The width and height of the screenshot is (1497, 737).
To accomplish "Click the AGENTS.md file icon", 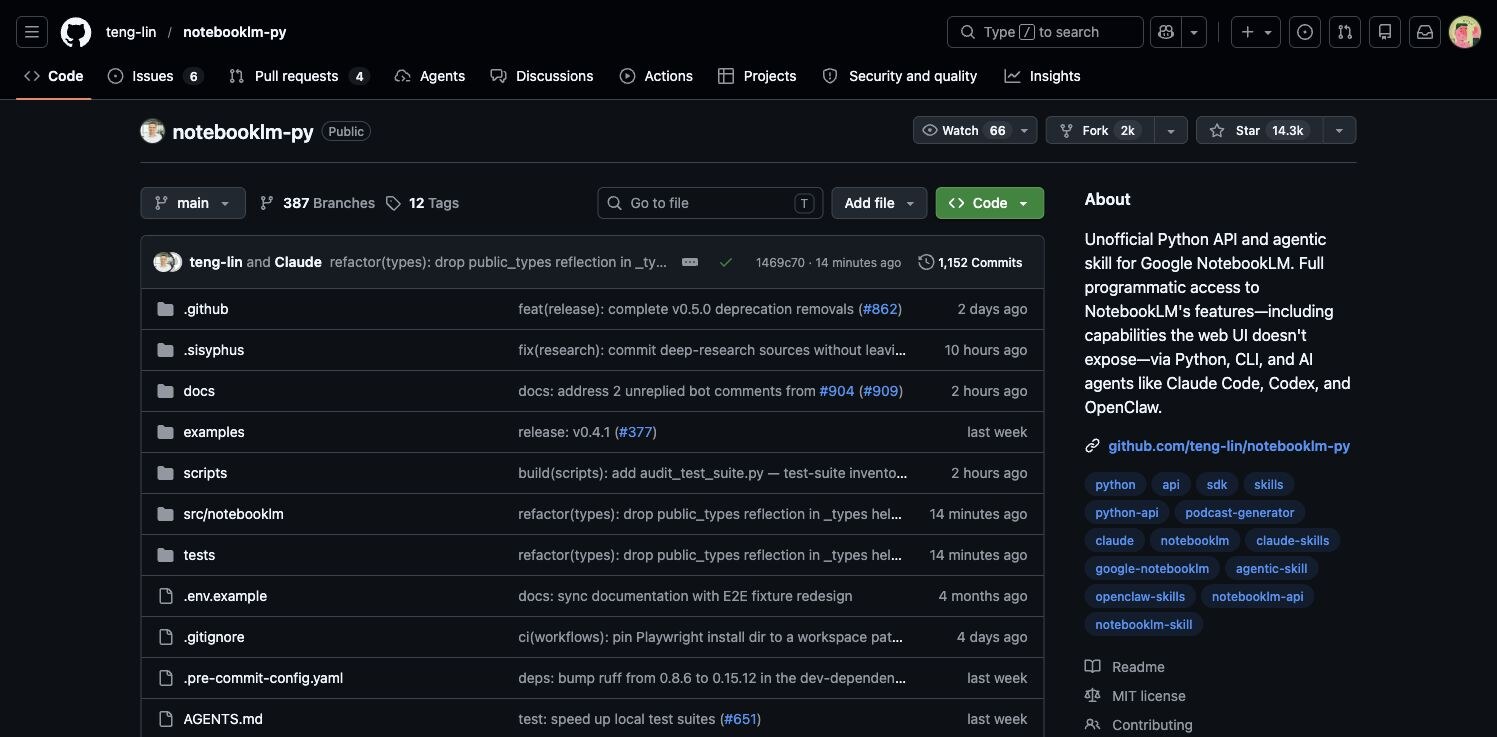I will click(x=165, y=719).
